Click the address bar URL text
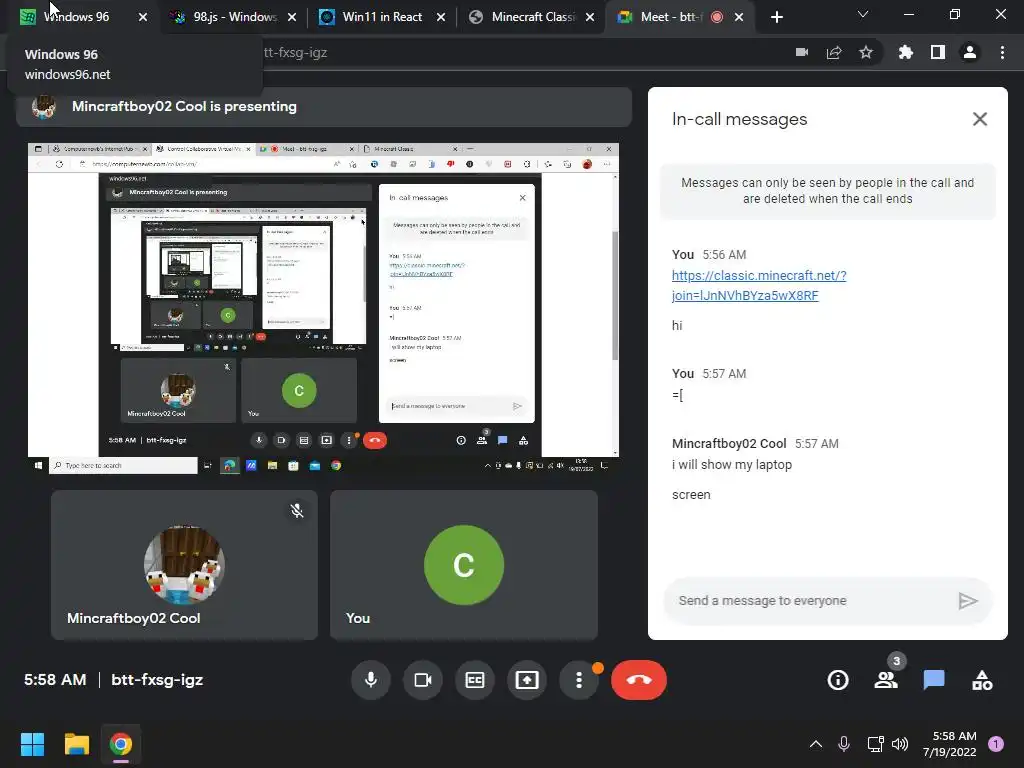1024x768 pixels. click(x=294, y=52)
